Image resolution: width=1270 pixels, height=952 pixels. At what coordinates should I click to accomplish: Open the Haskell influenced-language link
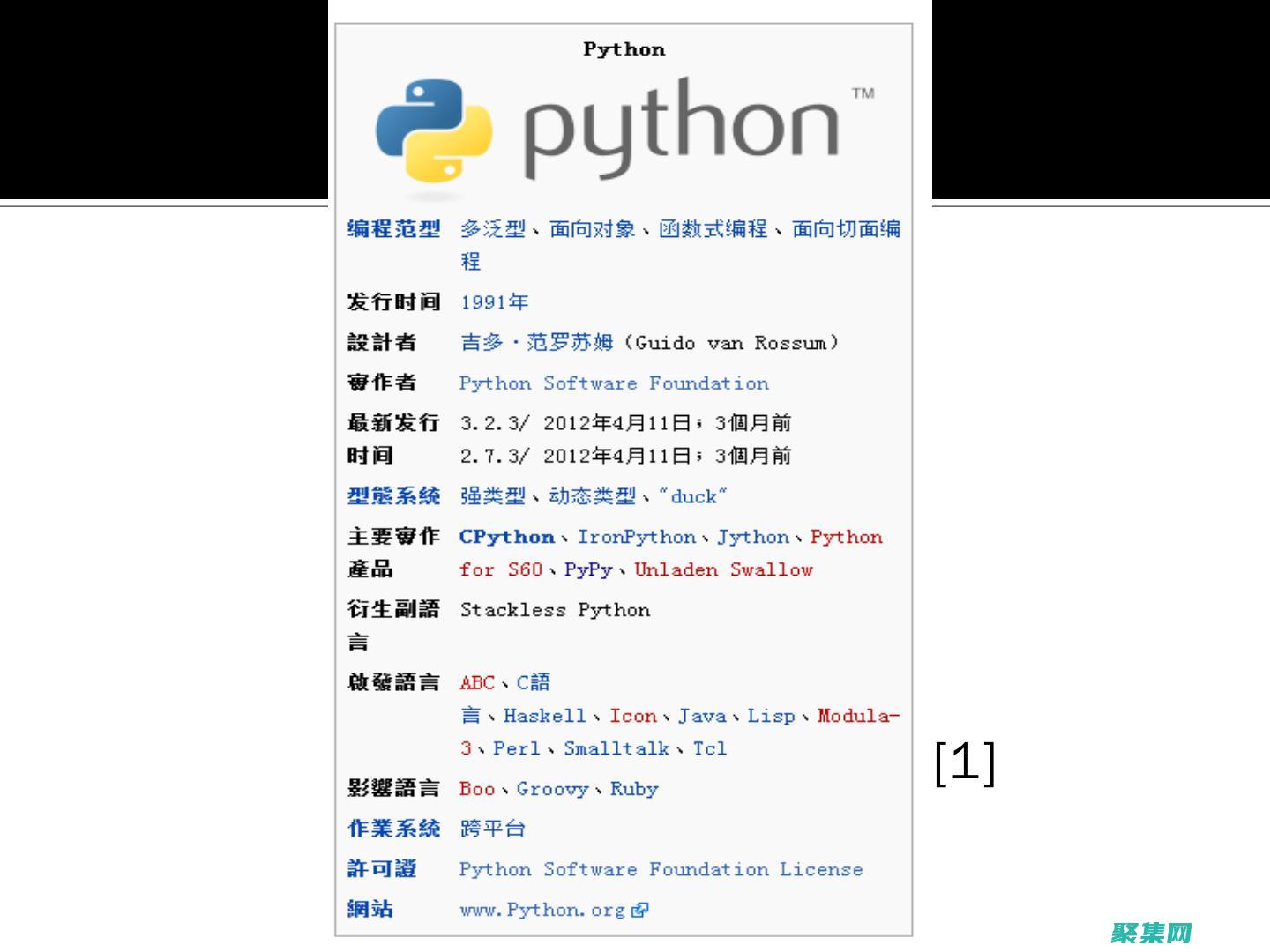[544, 716]
